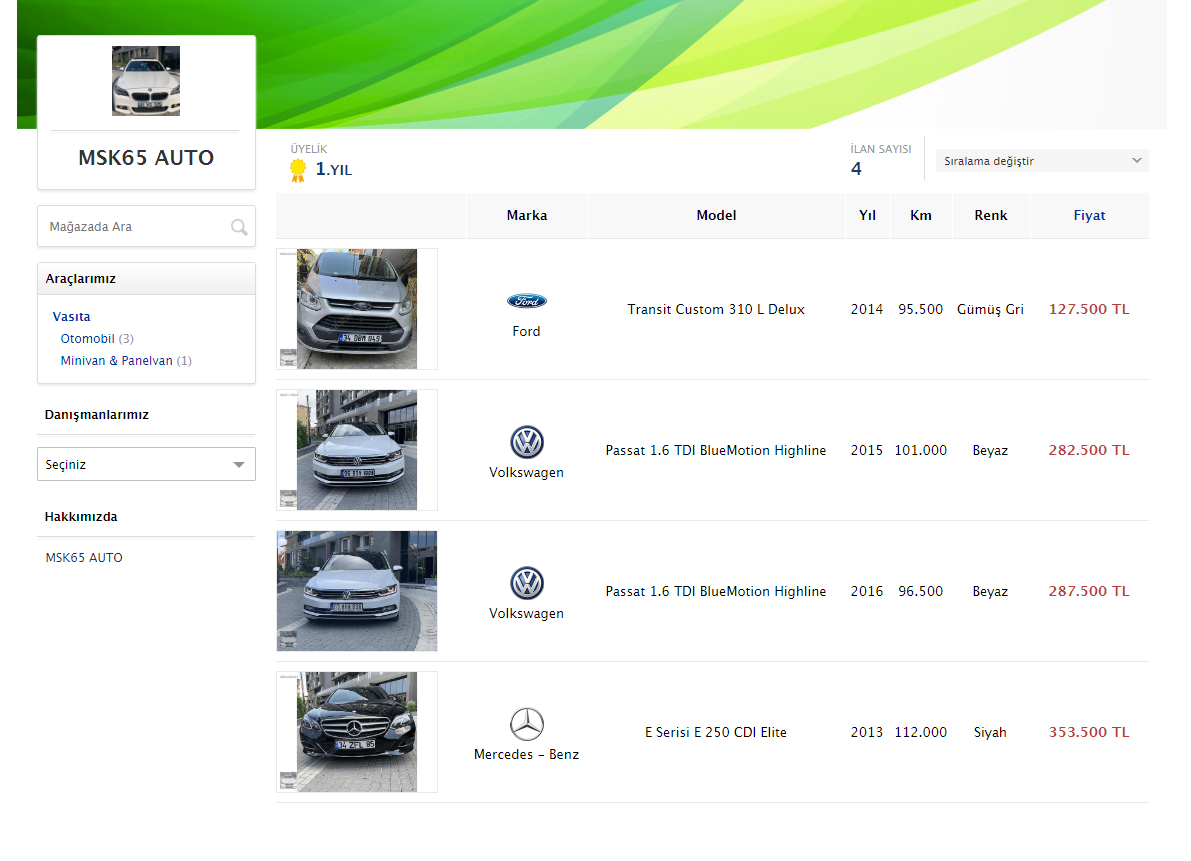Screen dimensions: 1191x861
Task: Sort listings by Fiyat column
Action: (x=1089, y=216)
